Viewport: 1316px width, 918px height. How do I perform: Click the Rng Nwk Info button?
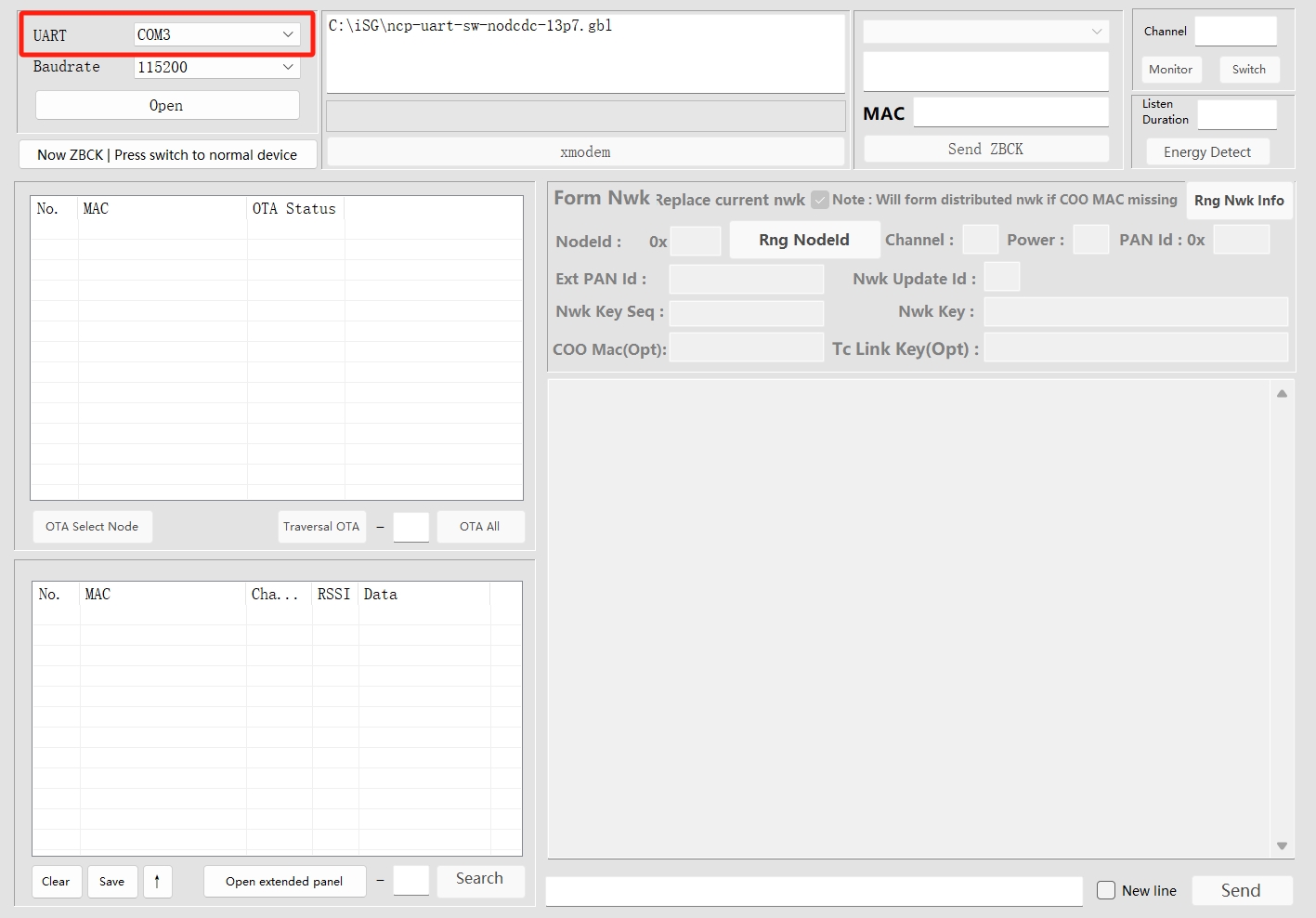1239,201
